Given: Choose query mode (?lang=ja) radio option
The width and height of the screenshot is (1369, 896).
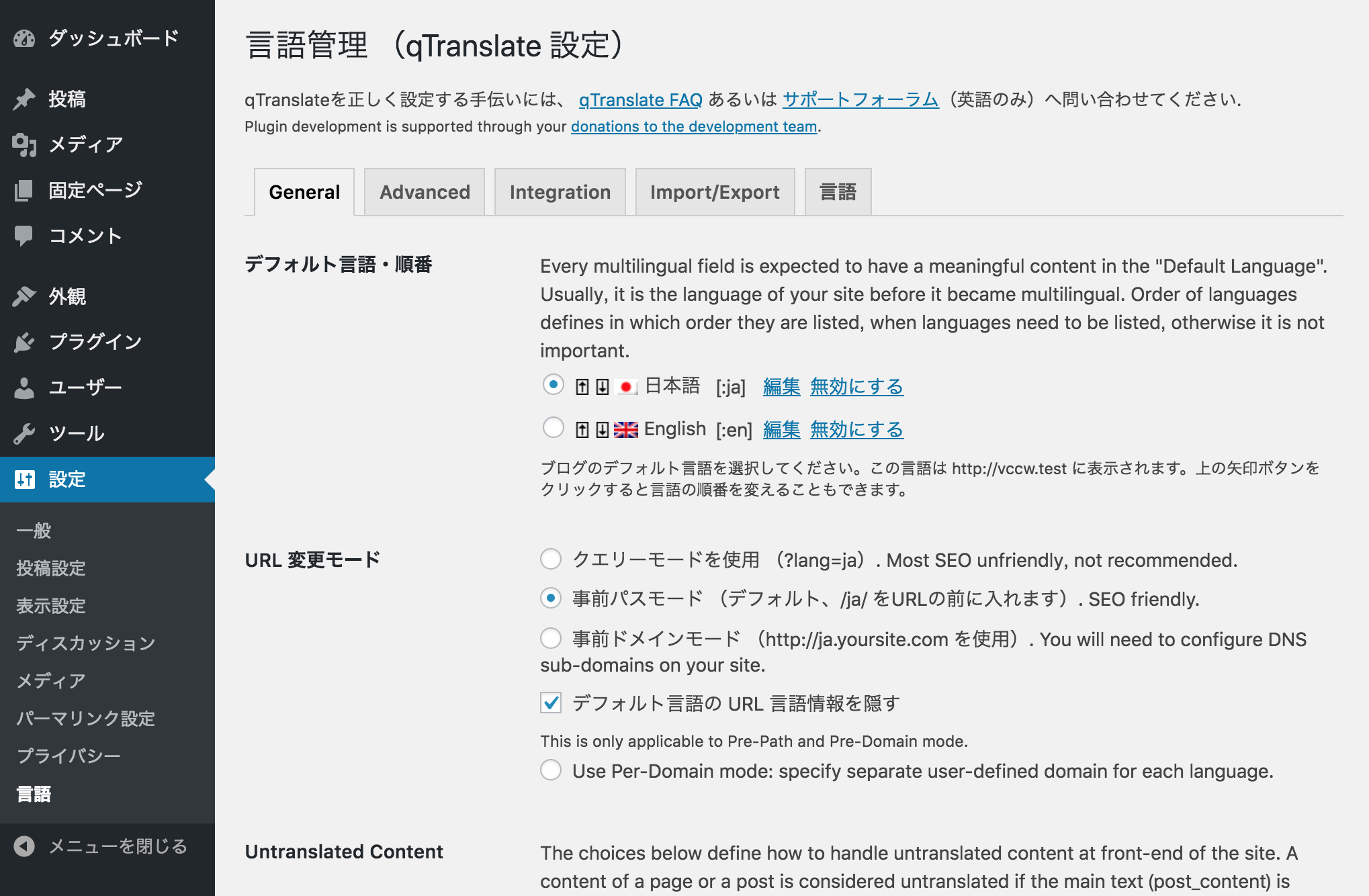Looking at the screenshot, I should 551,559.
